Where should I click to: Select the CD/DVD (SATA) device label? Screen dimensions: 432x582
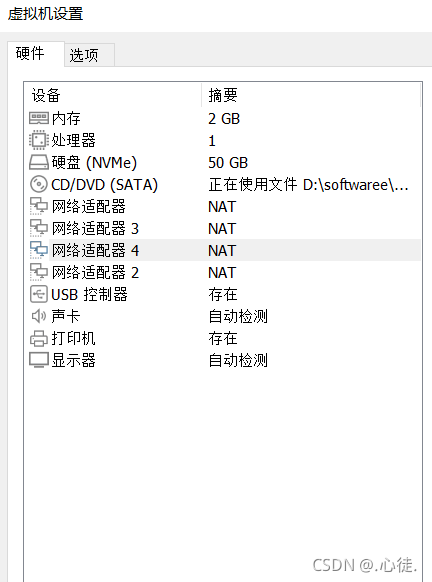pyautogui.click(x=104, y=184)
